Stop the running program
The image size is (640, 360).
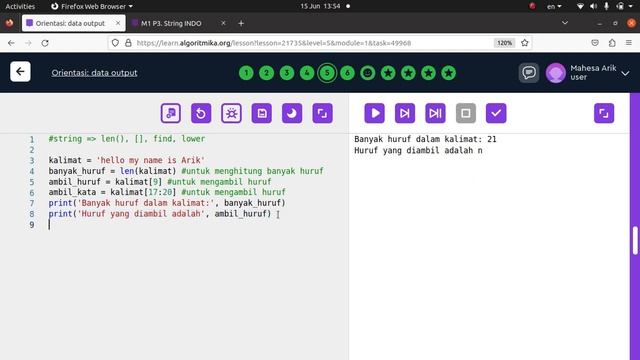coord(466,113)
